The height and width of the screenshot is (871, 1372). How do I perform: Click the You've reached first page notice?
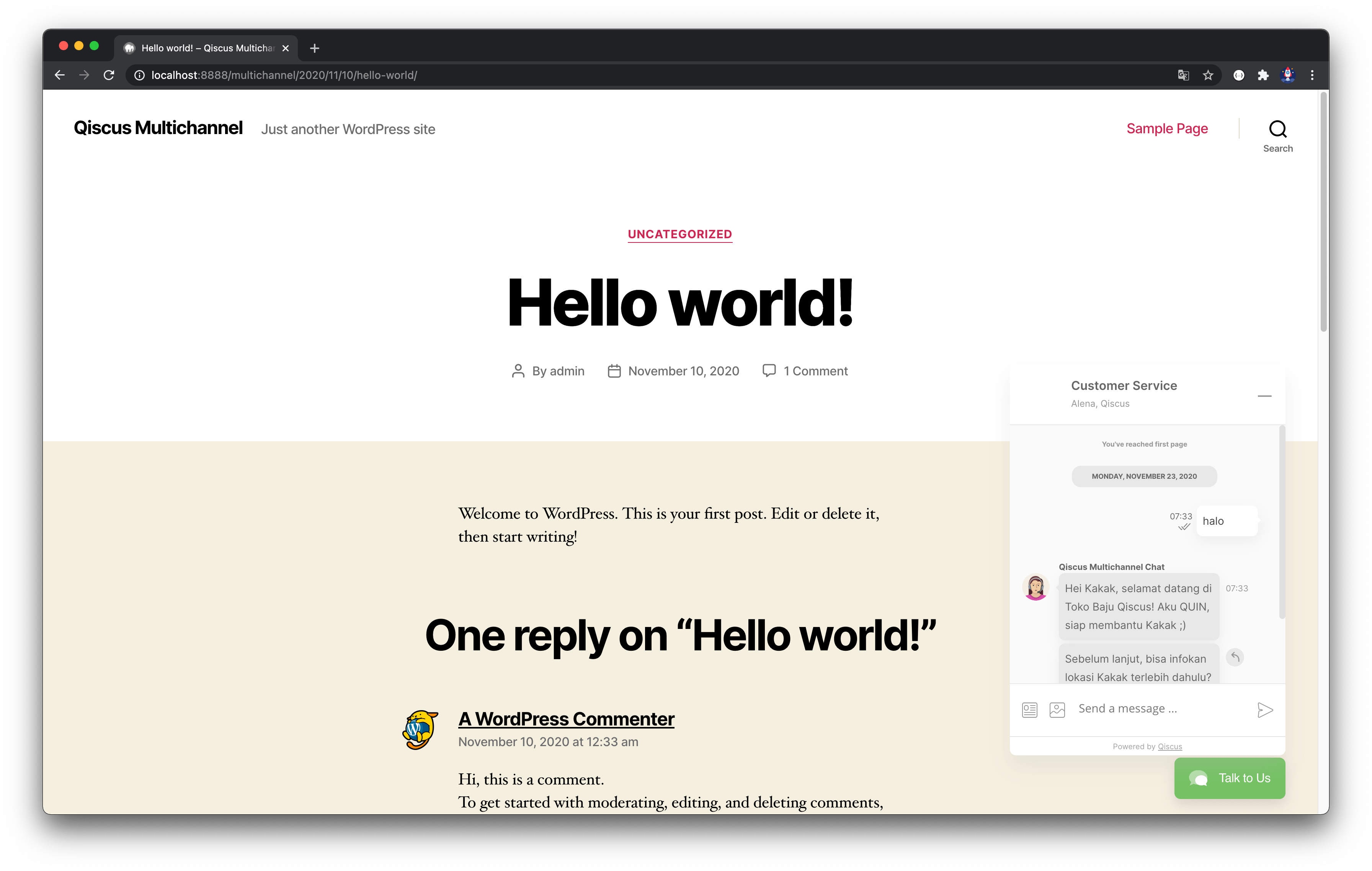click(x=1144, y=444)
